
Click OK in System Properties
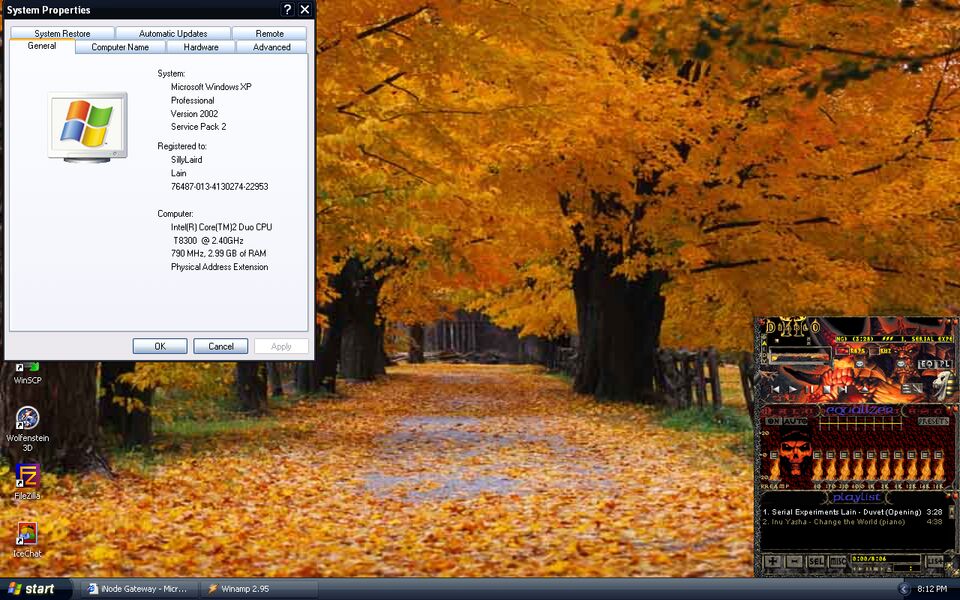[x=160, y=346]
